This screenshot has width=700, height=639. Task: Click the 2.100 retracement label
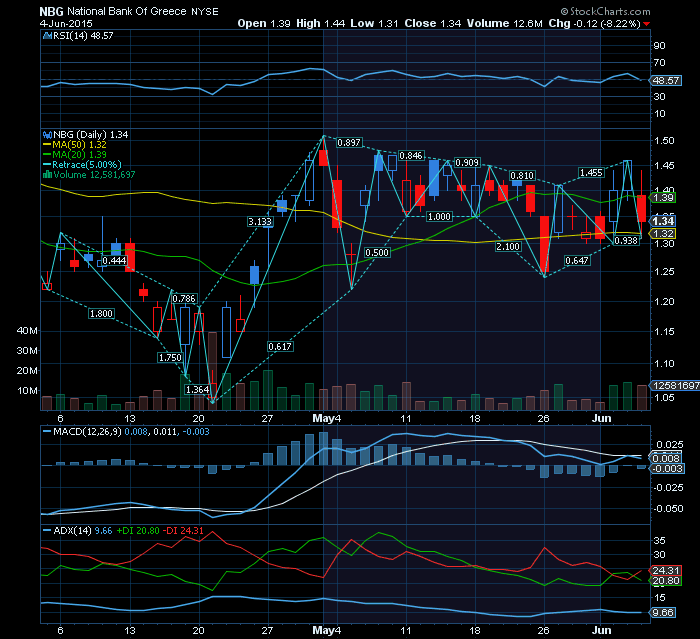coord(508,246)
